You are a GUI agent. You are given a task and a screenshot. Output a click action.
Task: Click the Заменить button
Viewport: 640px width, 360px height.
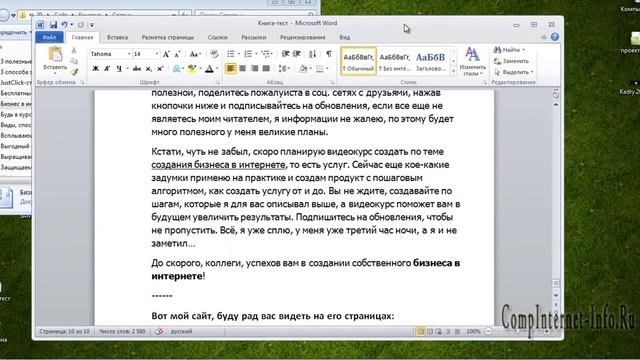click(511, 61)
